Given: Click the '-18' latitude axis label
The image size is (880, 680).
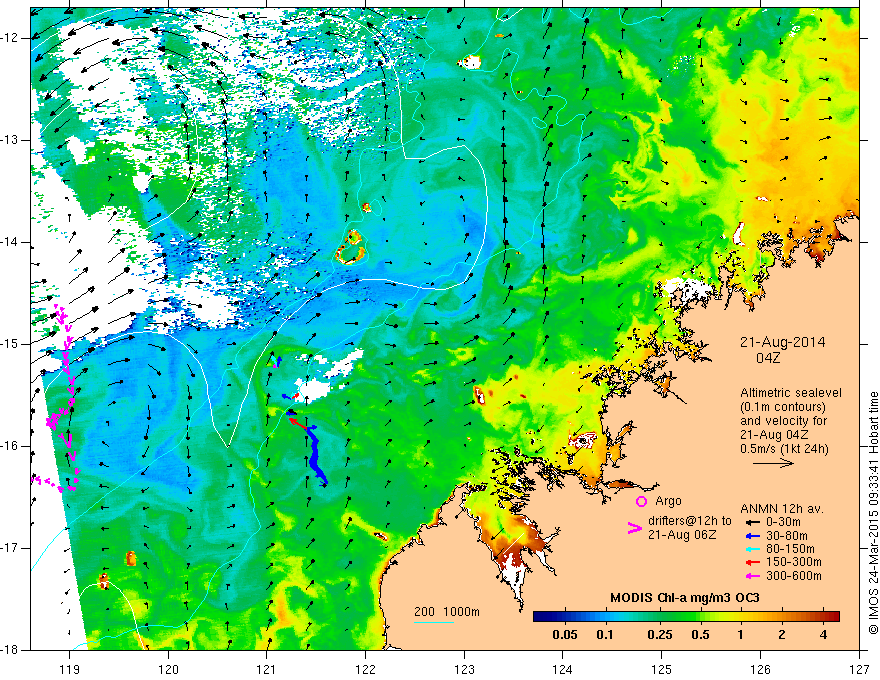Looking at the screenshot, I should point(11,650).
